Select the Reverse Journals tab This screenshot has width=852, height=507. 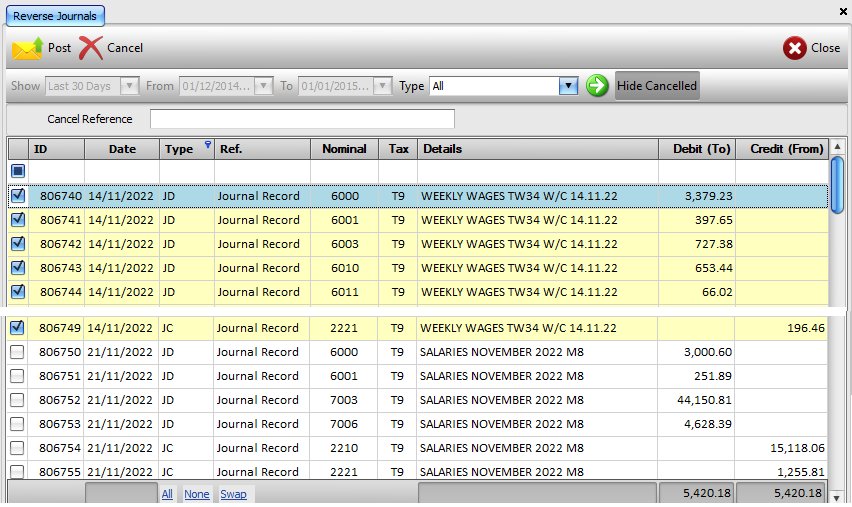coord(53,14)
